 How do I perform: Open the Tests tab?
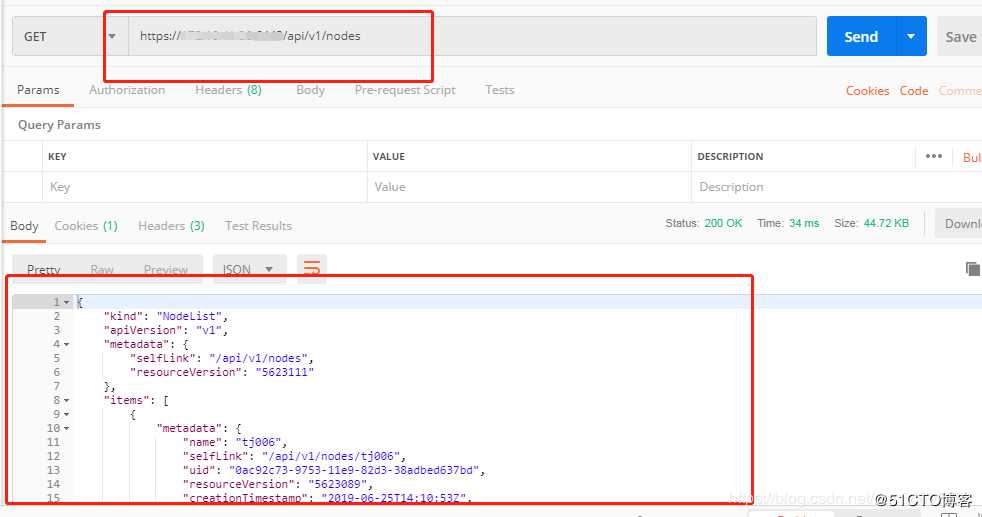[499, 90]
